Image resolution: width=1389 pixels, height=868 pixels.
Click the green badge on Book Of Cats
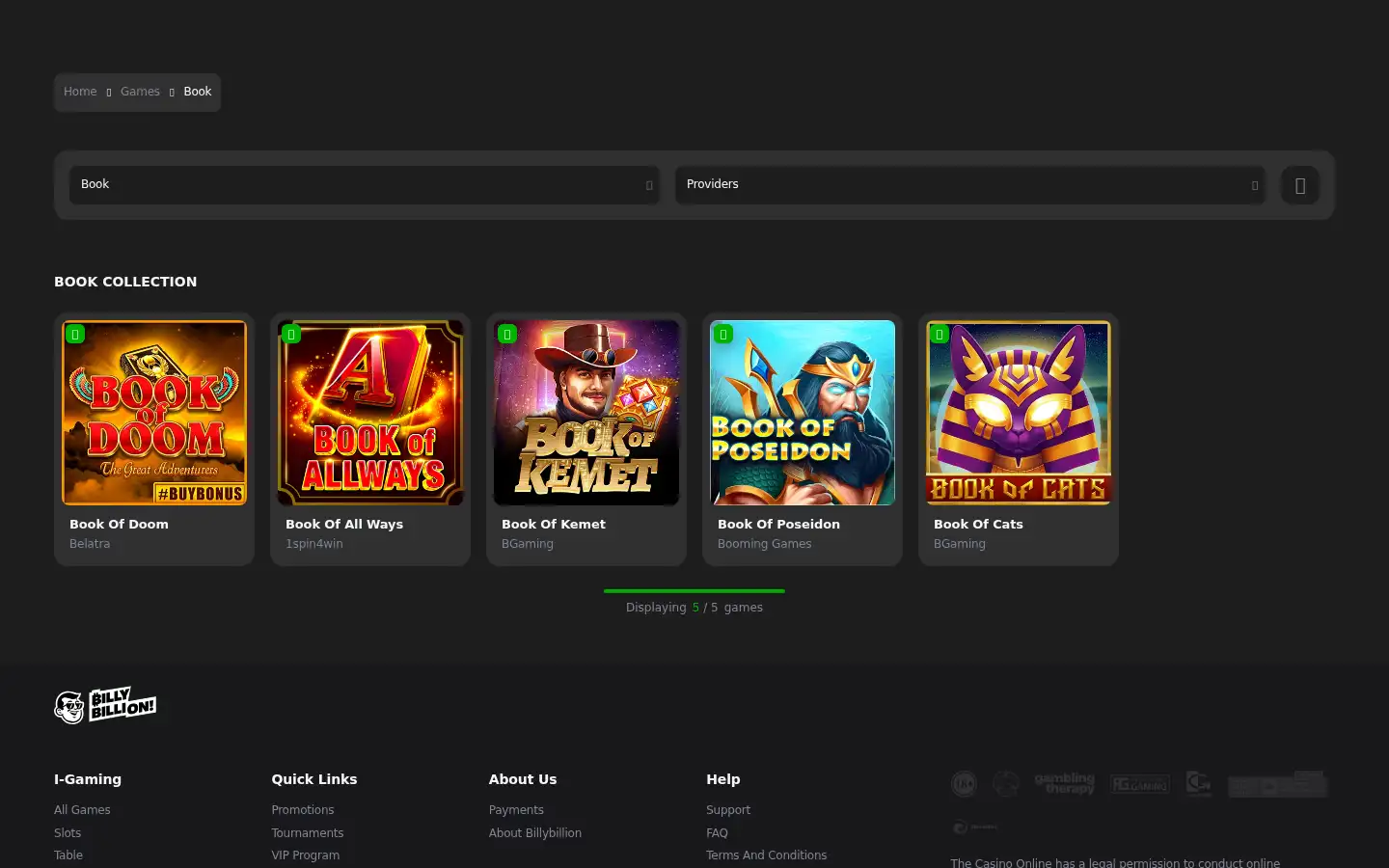click(x=940, y=334)
